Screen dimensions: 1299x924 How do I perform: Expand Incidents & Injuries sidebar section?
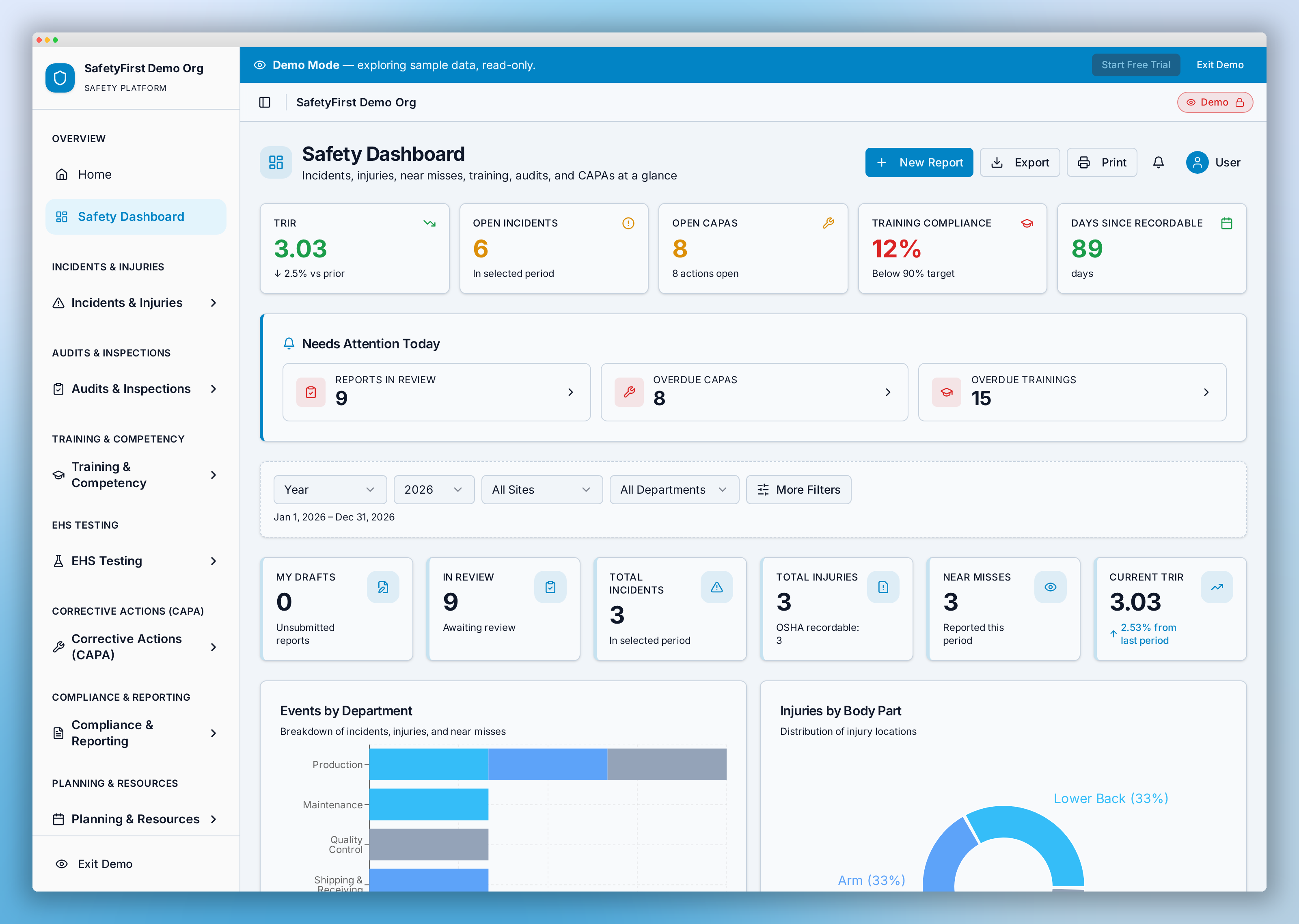135,303
